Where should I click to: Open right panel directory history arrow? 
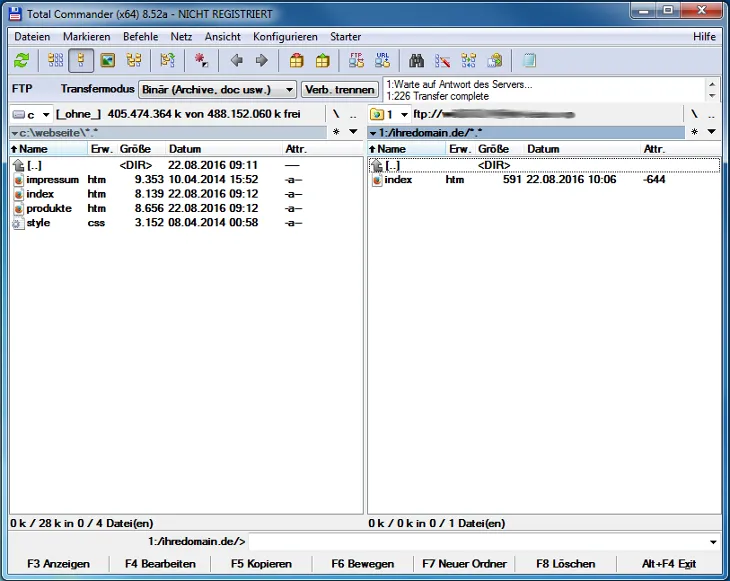pos(711,132)
